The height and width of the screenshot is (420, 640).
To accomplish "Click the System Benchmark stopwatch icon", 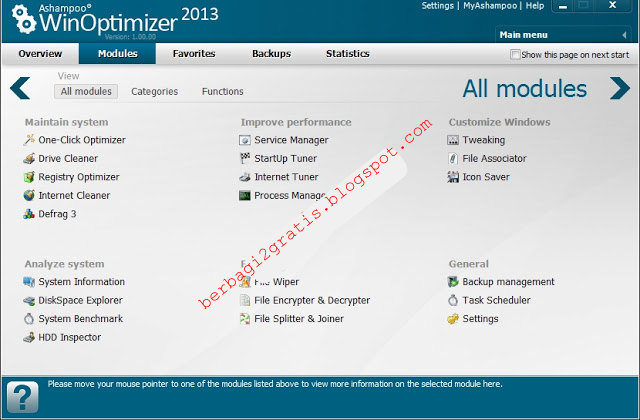I will point(29,319).
